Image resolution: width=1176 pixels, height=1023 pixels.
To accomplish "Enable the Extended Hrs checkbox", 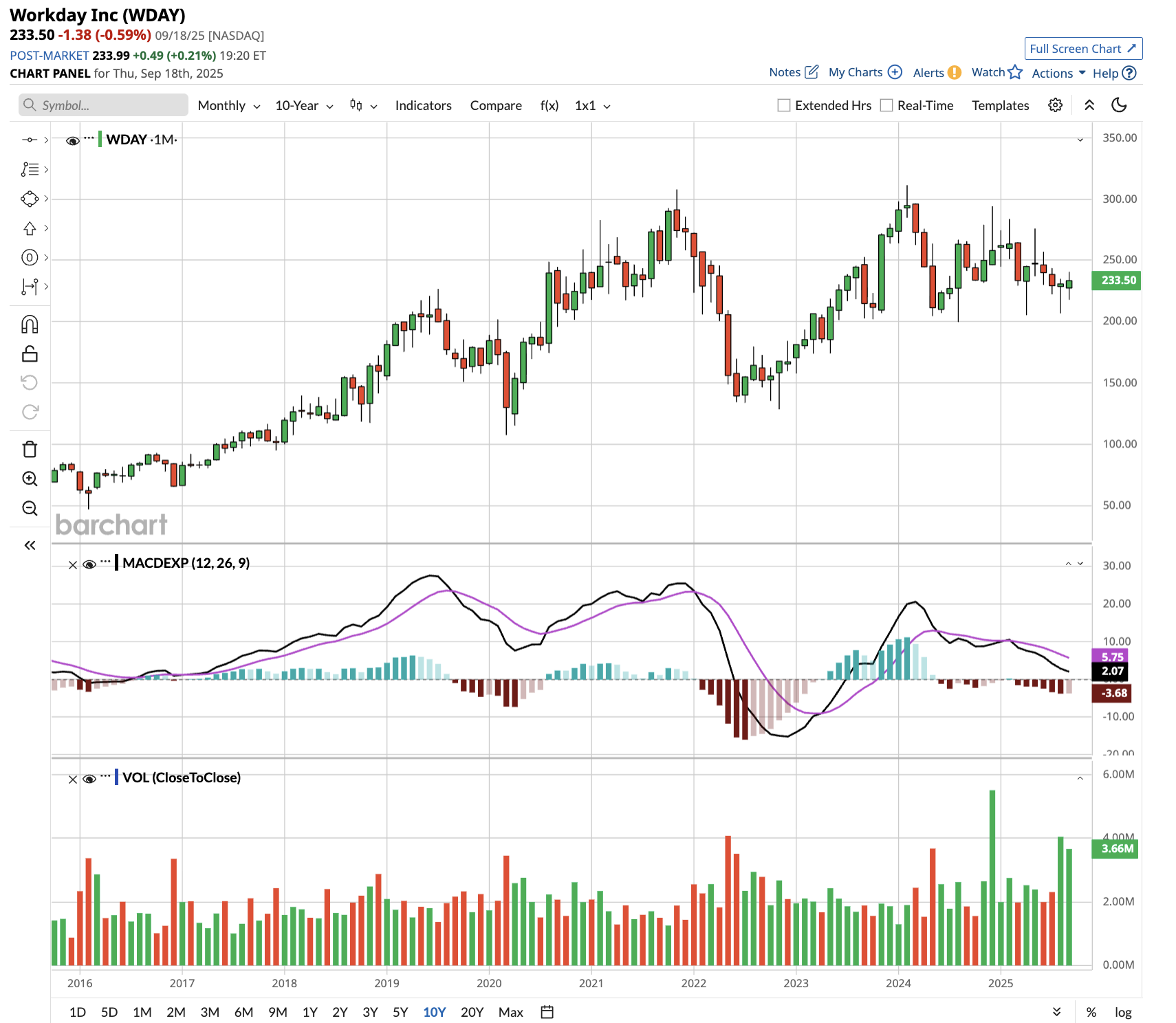I will click(x=783, y=105).
